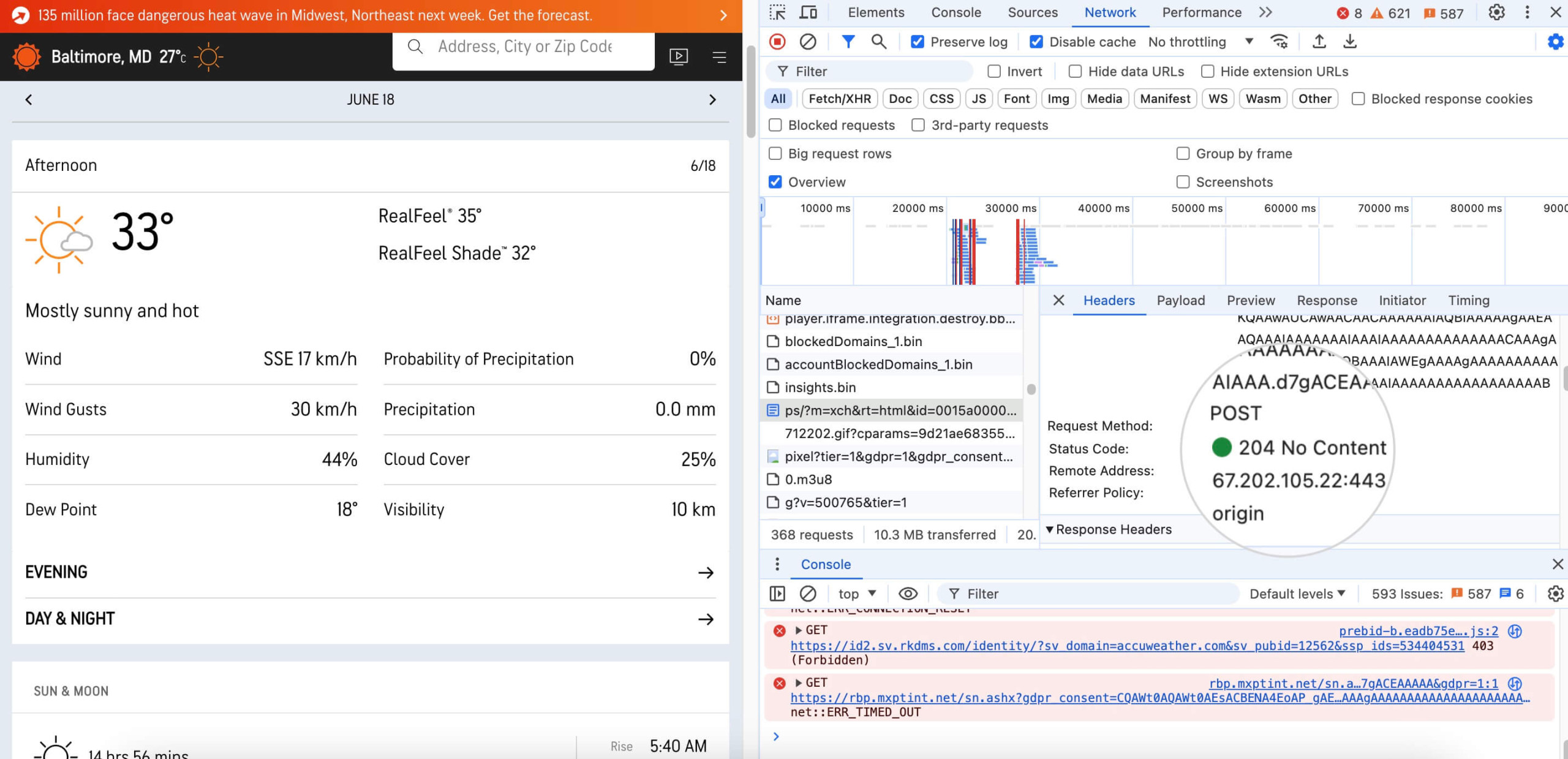Click the video/broadcast icon on AccuWeather toolbar
1568x759 pixels.
678,55
